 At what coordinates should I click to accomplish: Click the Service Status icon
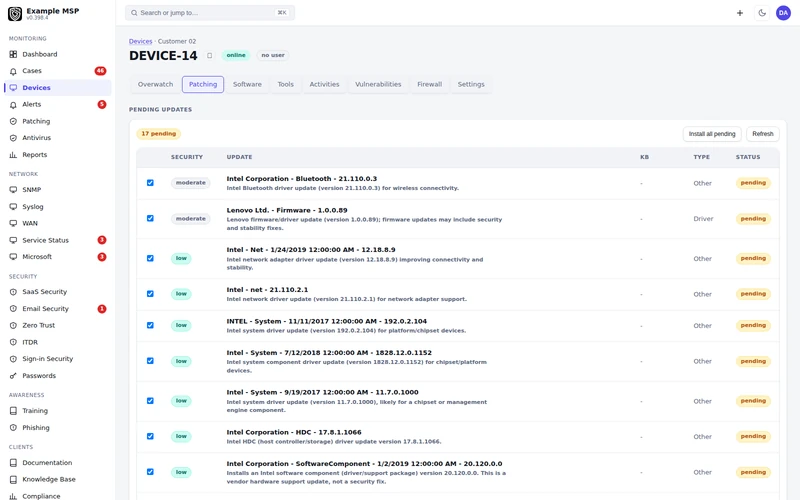(13, 240)
